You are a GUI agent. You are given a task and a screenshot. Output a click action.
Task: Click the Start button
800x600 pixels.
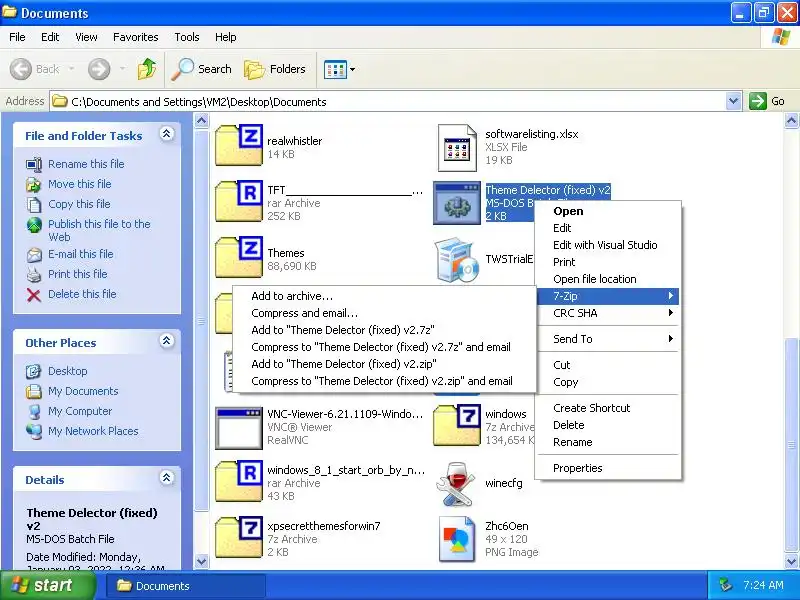pos(48,585)
